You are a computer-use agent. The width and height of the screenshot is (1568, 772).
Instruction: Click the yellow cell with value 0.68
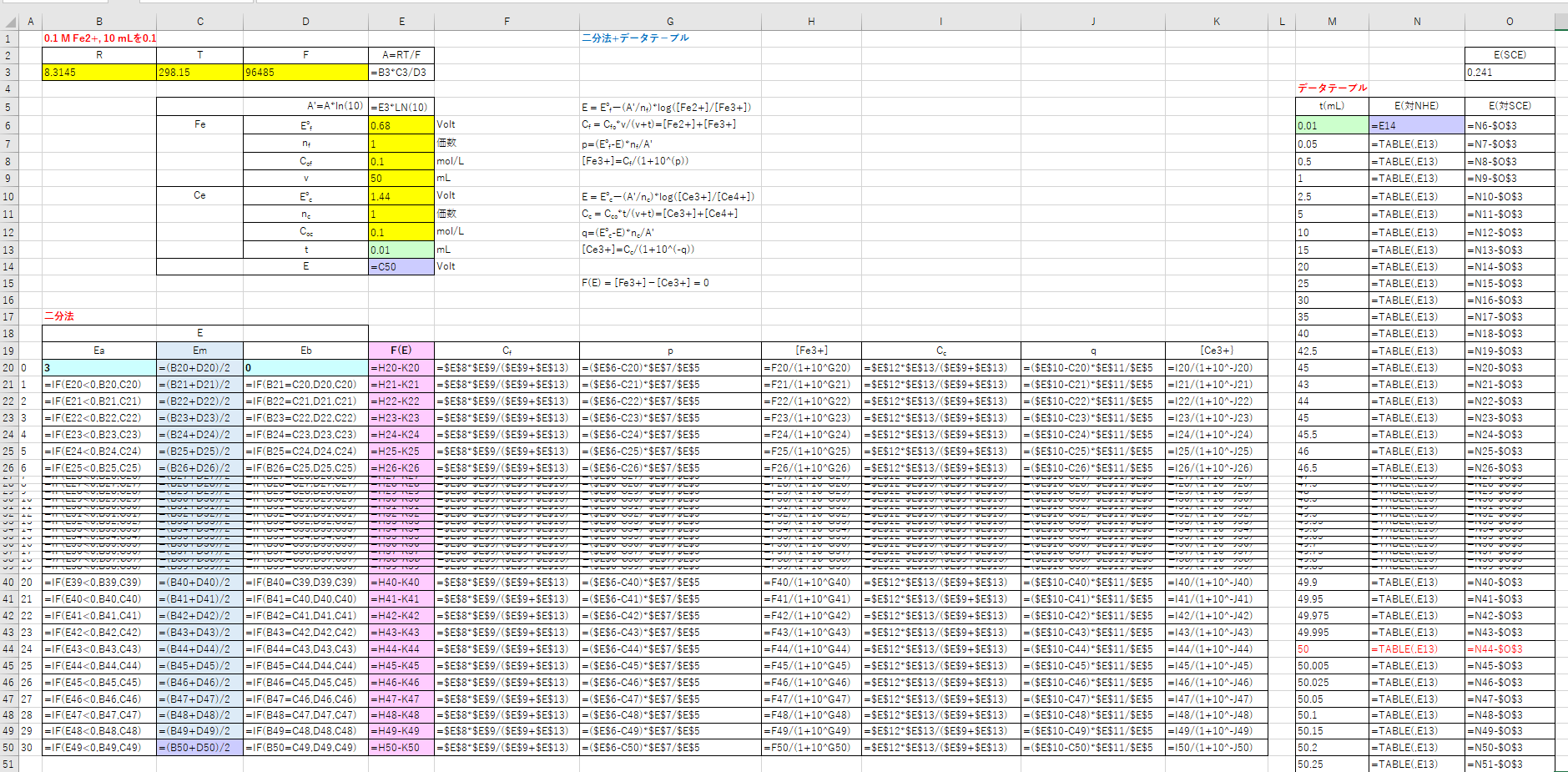point(401,125)
